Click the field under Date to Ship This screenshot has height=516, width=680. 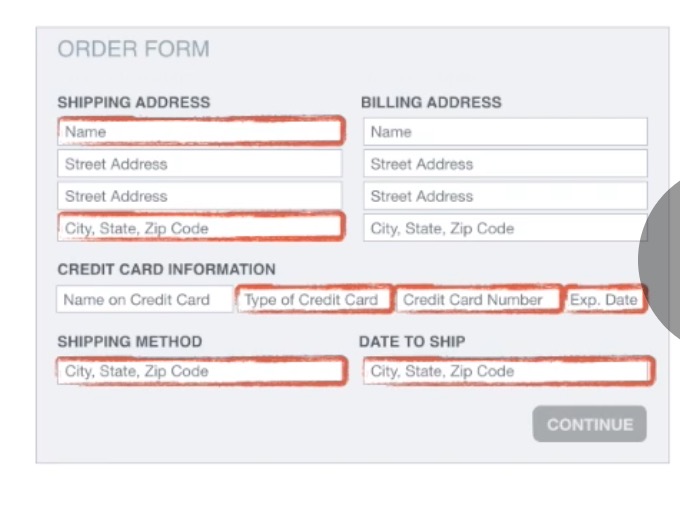[508, 371]
